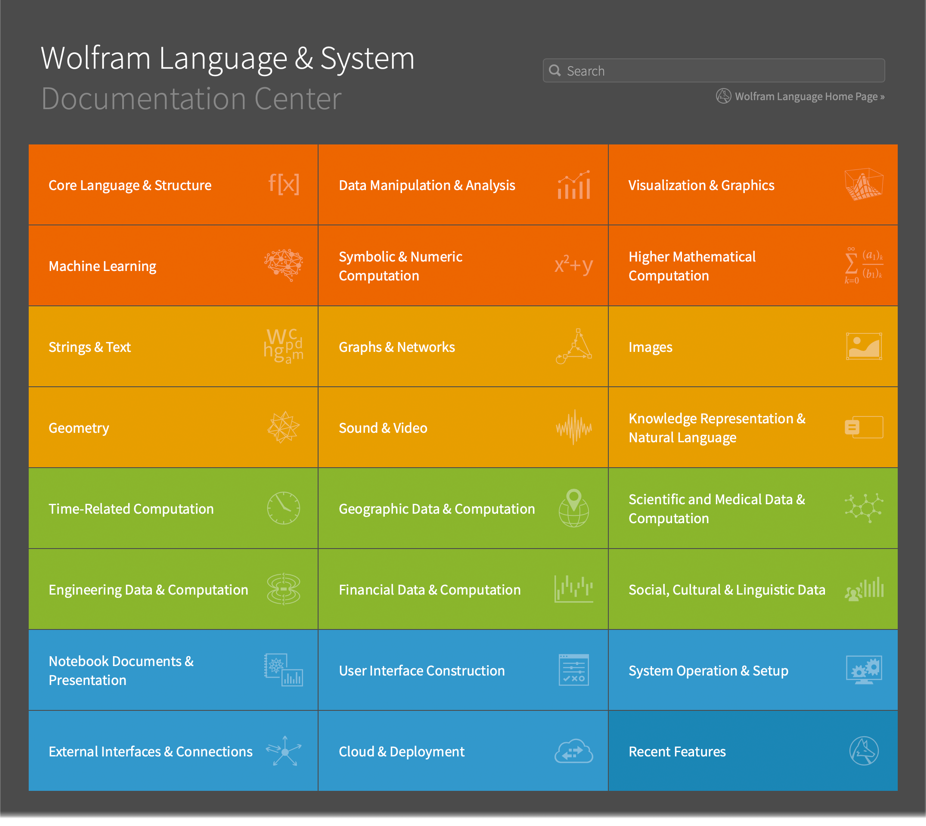Click the molecule icon for Scientific and Medical Data
Viewport: 926px width, 826px height.
863,508
